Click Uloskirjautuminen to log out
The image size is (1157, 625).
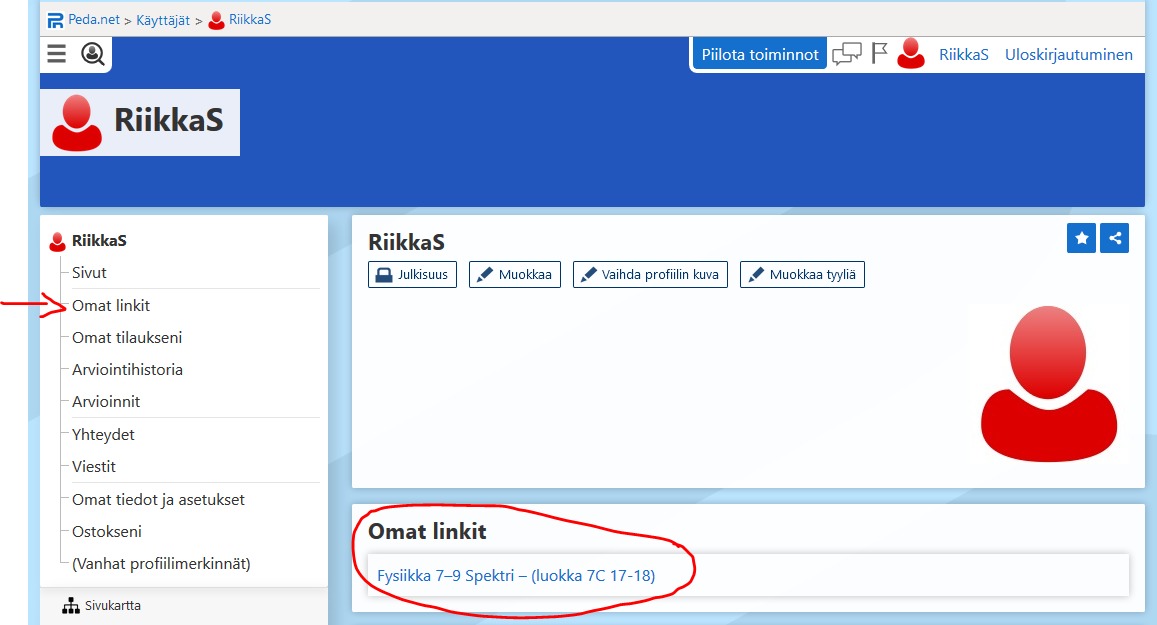[1068, 55]
